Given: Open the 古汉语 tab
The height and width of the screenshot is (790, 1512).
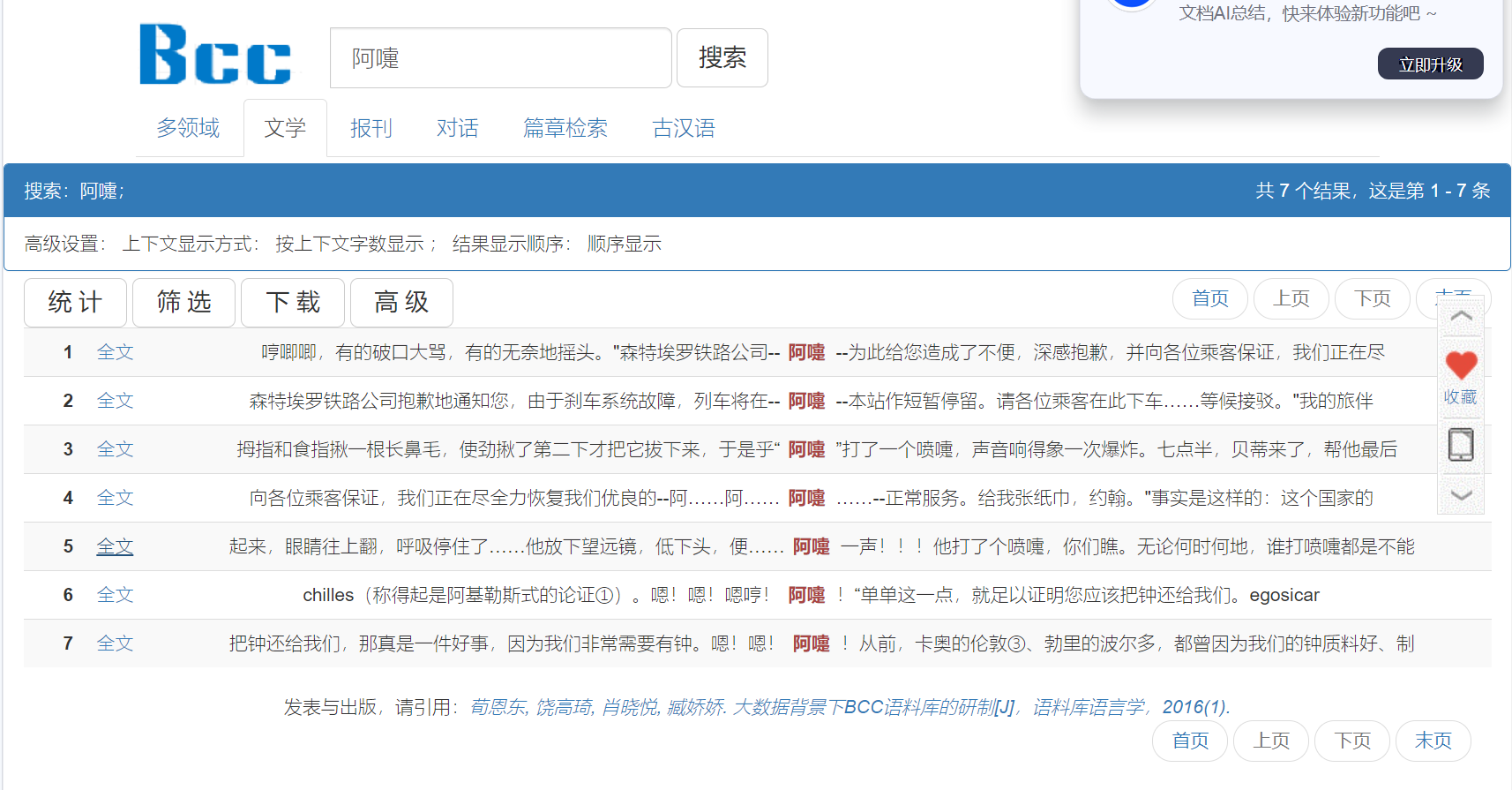Looking at the screenshot, I should coord(684,129).
